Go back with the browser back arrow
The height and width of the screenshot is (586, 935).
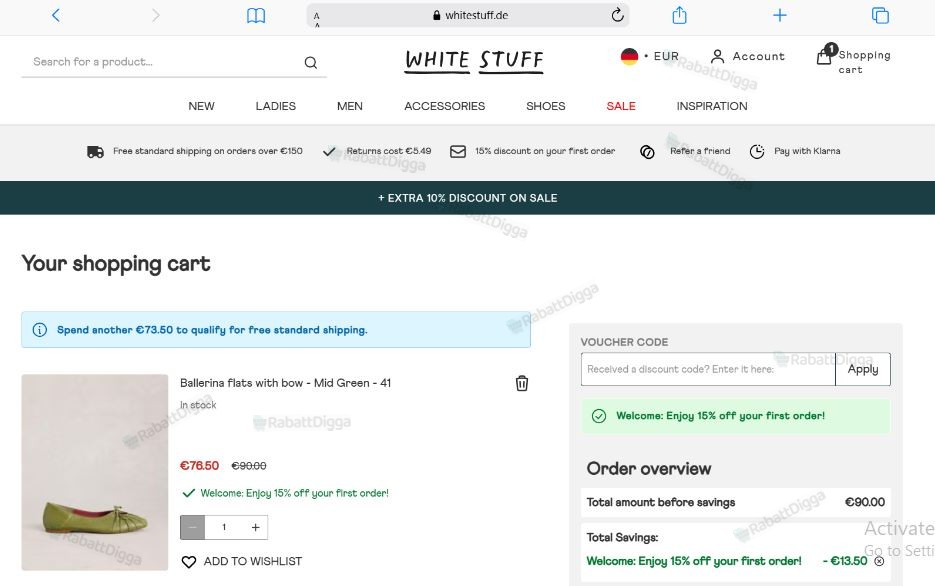point(56,15)
